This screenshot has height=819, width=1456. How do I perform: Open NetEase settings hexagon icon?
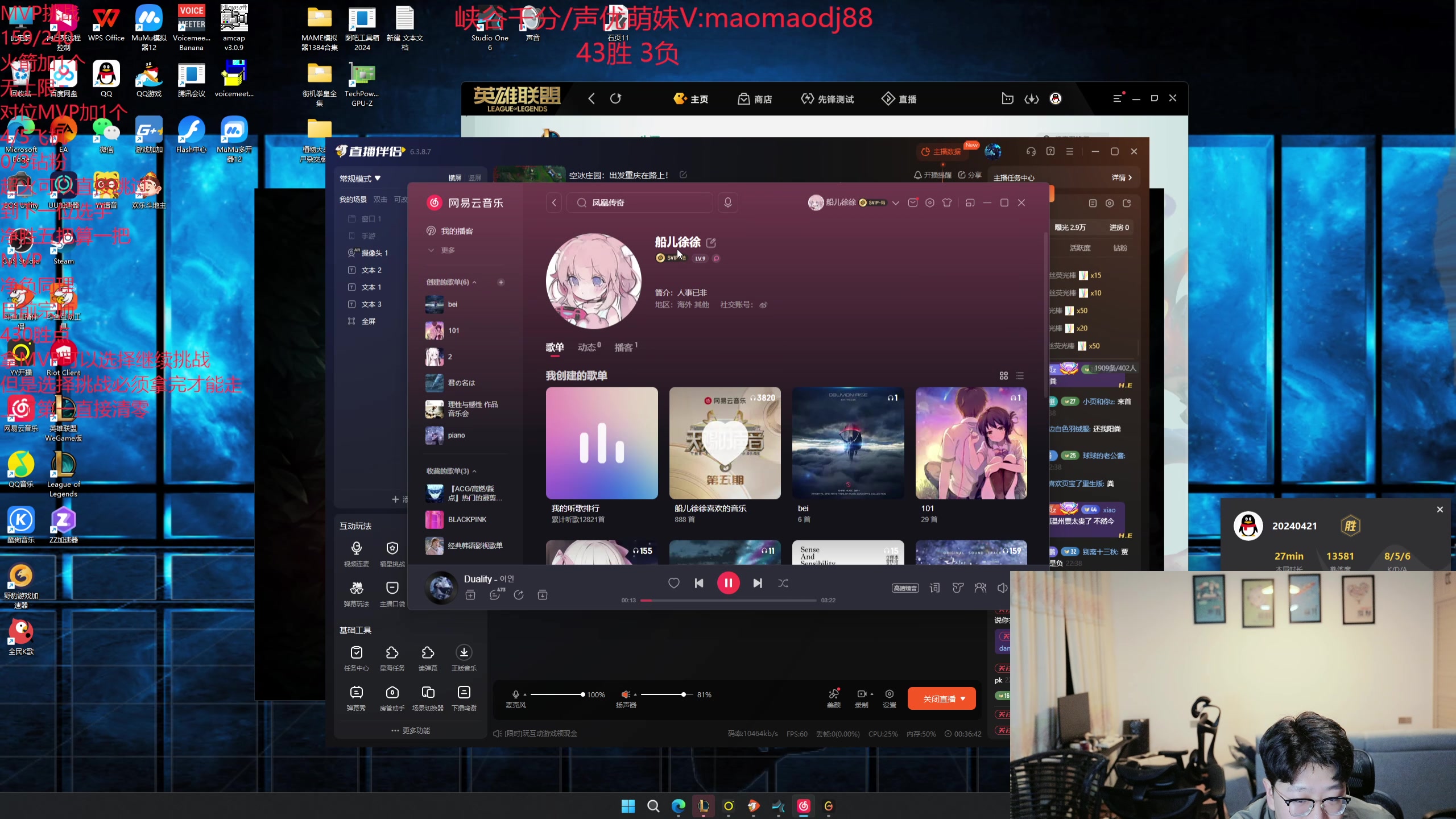[930, 202]
